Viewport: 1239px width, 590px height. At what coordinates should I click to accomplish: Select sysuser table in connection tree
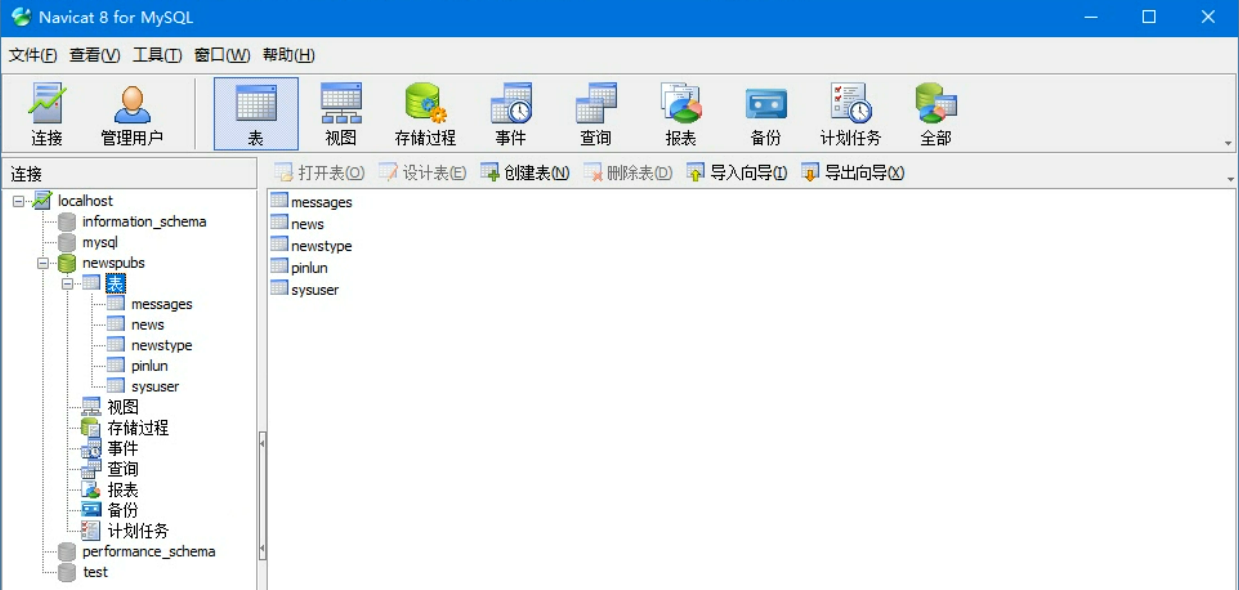pyautogui.click(x=155, y=387)
